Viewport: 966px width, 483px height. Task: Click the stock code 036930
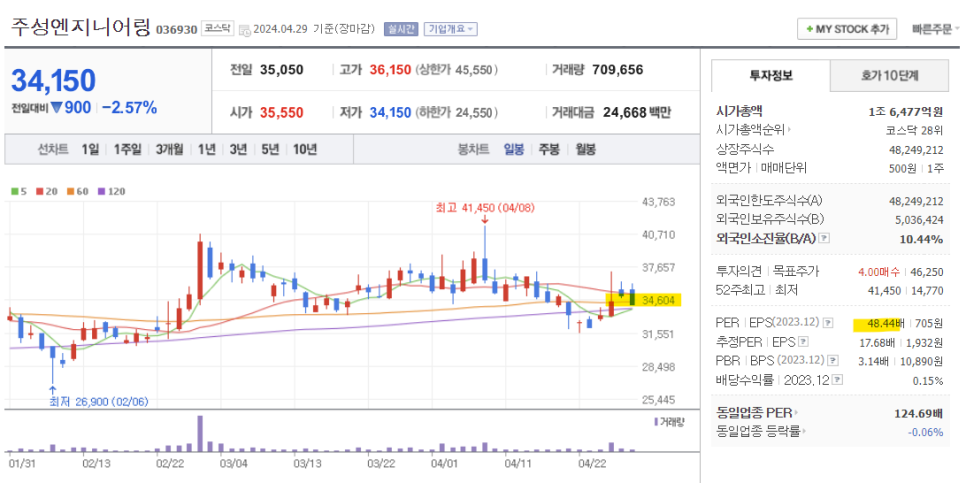(x=176, y=30)
